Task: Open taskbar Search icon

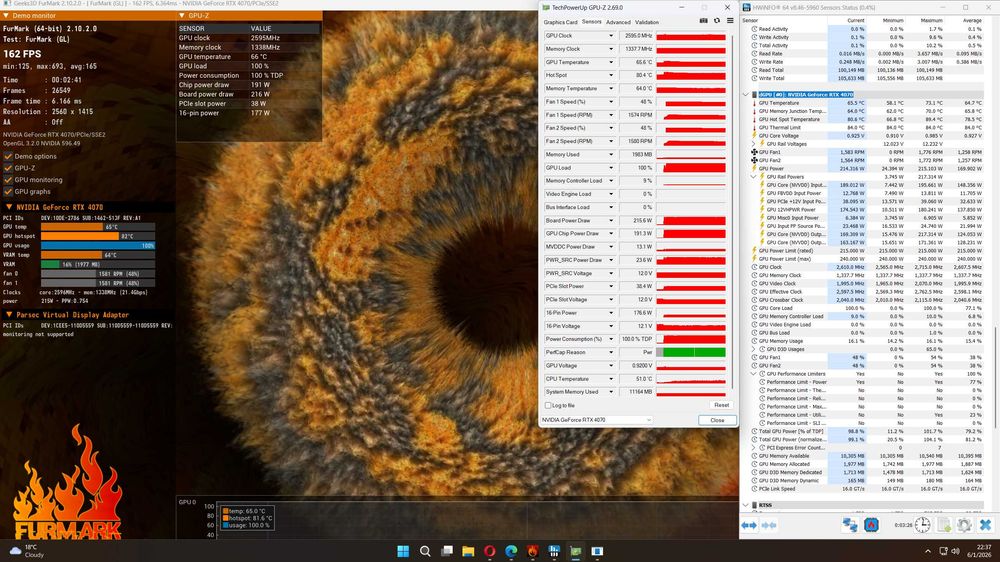Action: click(x=425, y=551)
